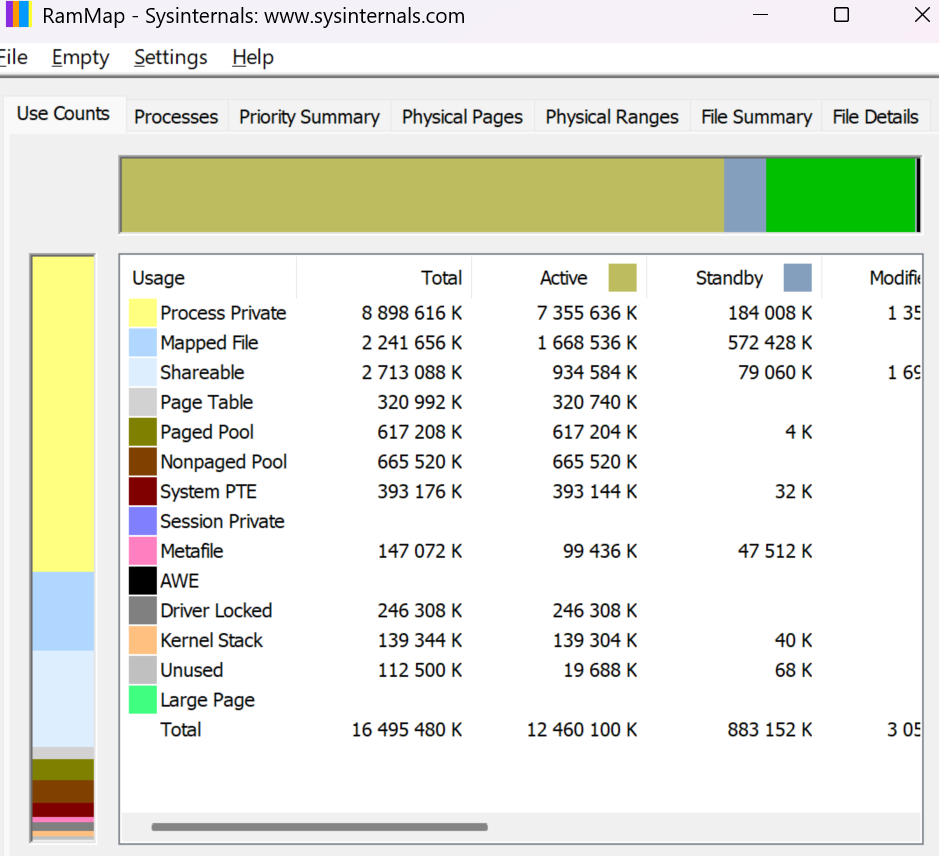Viewport: 939px width, 856px height.
Task: Select the Driver Locked row label
Action: (216, 610)
